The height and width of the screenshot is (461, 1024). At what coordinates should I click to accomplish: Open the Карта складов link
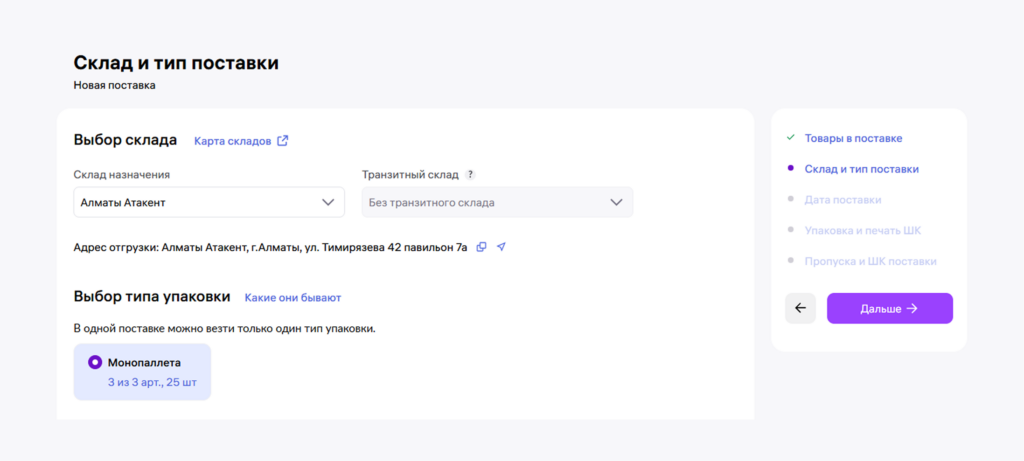click(232, 141)
